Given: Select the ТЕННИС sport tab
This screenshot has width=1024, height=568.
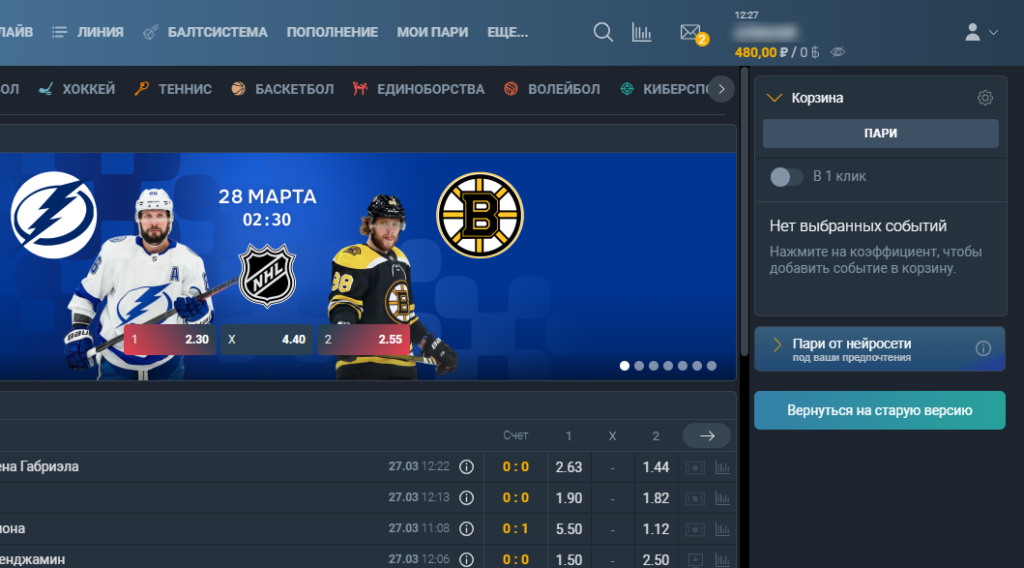Looking at the screenshot, I should [x=173, y=89].
